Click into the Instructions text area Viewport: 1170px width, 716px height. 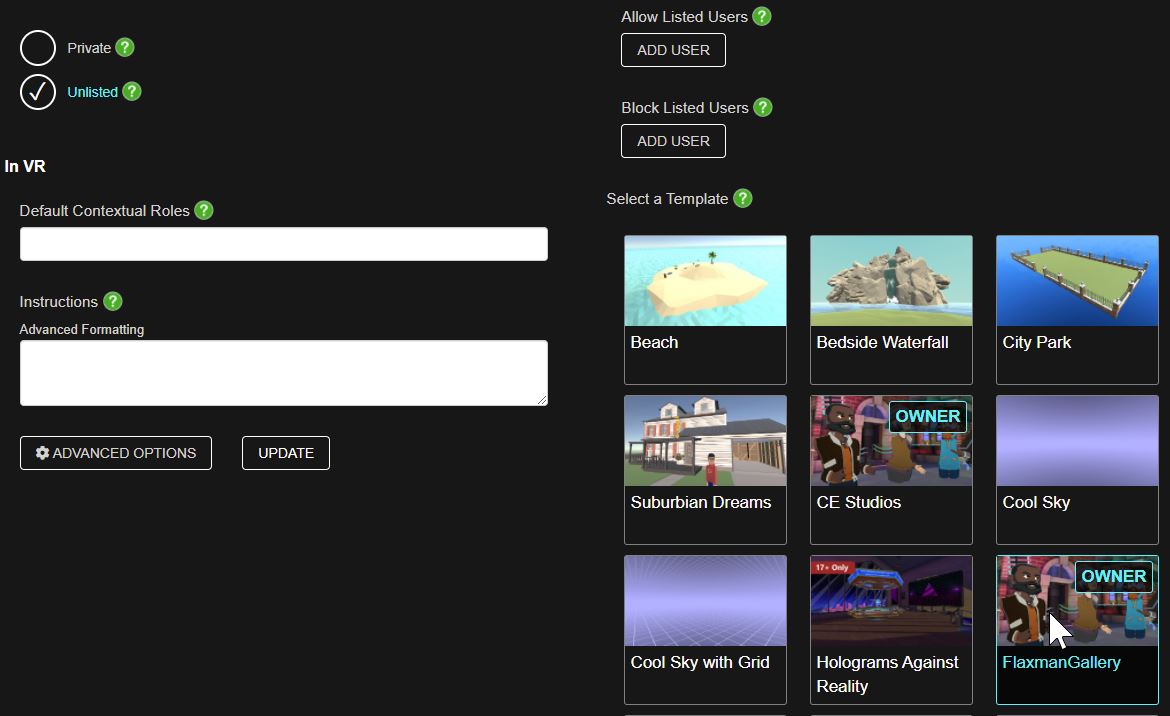pos(284,373)
